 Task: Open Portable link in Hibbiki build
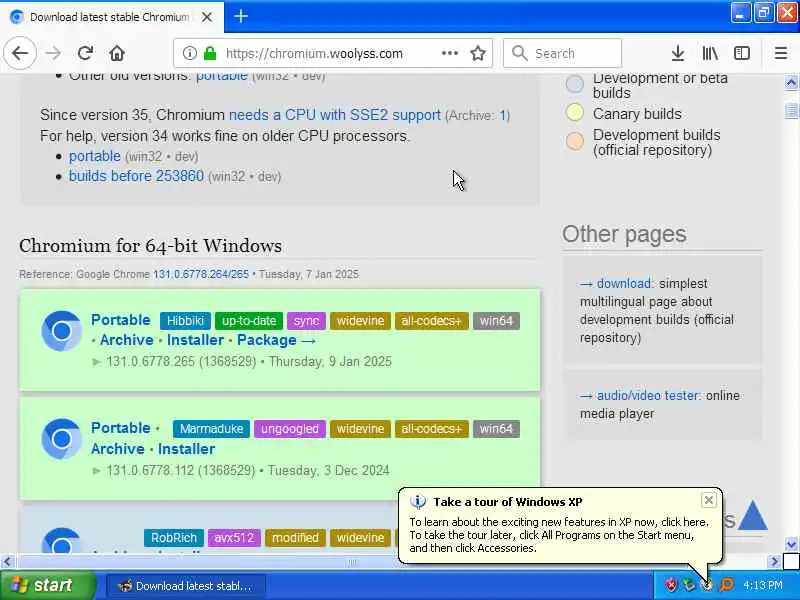pos(121,320)
